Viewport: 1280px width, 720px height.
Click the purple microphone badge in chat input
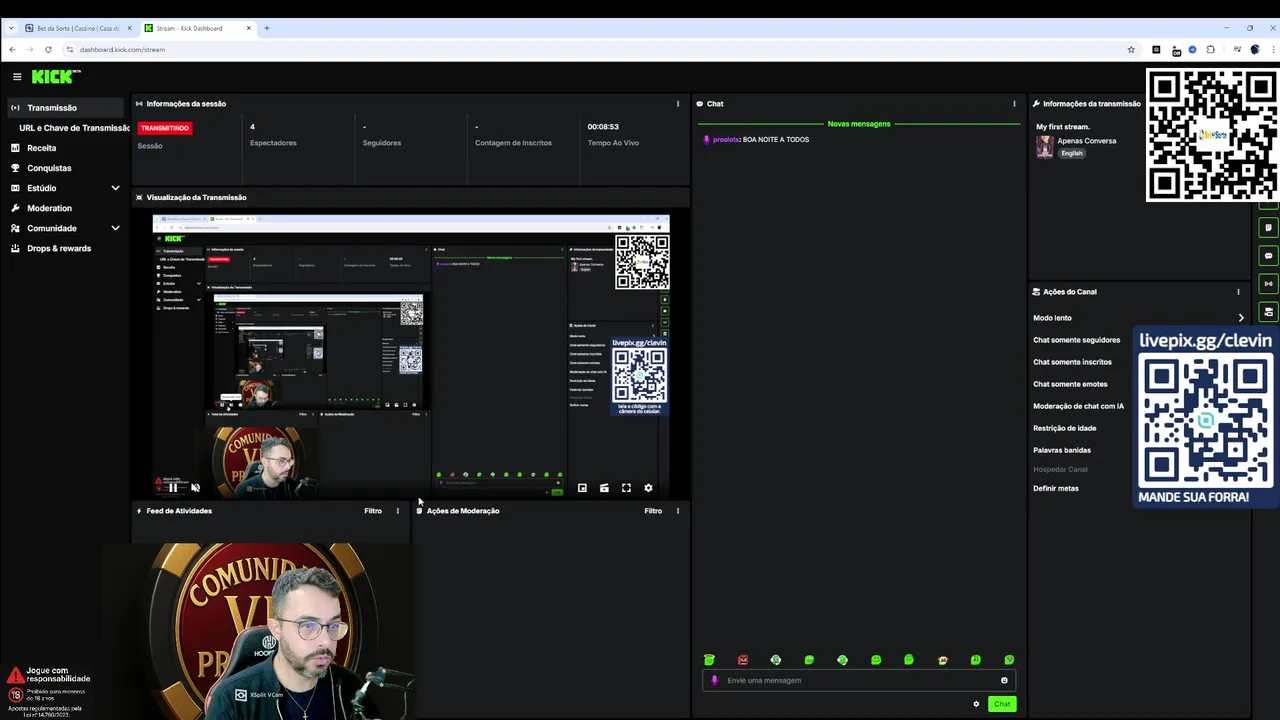(x=714, y=680)
